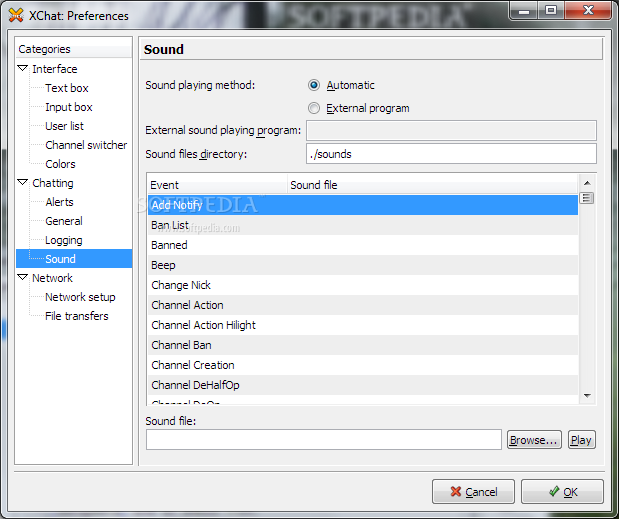The width and height of the screenshot is (619, 519).
Task: Collapse the Interface category tree
Action: [23, 69]
